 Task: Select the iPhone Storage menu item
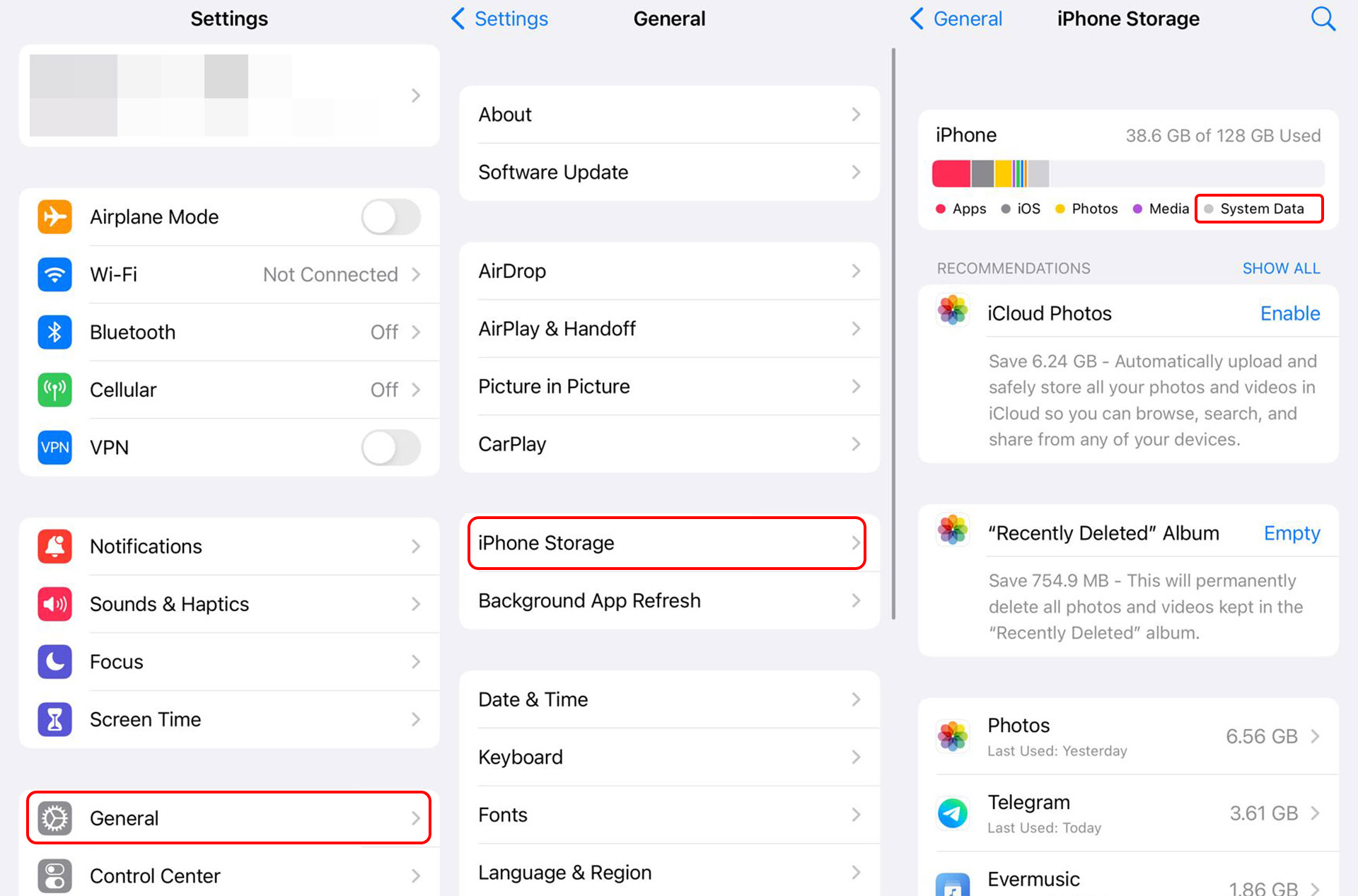point(667,543)
